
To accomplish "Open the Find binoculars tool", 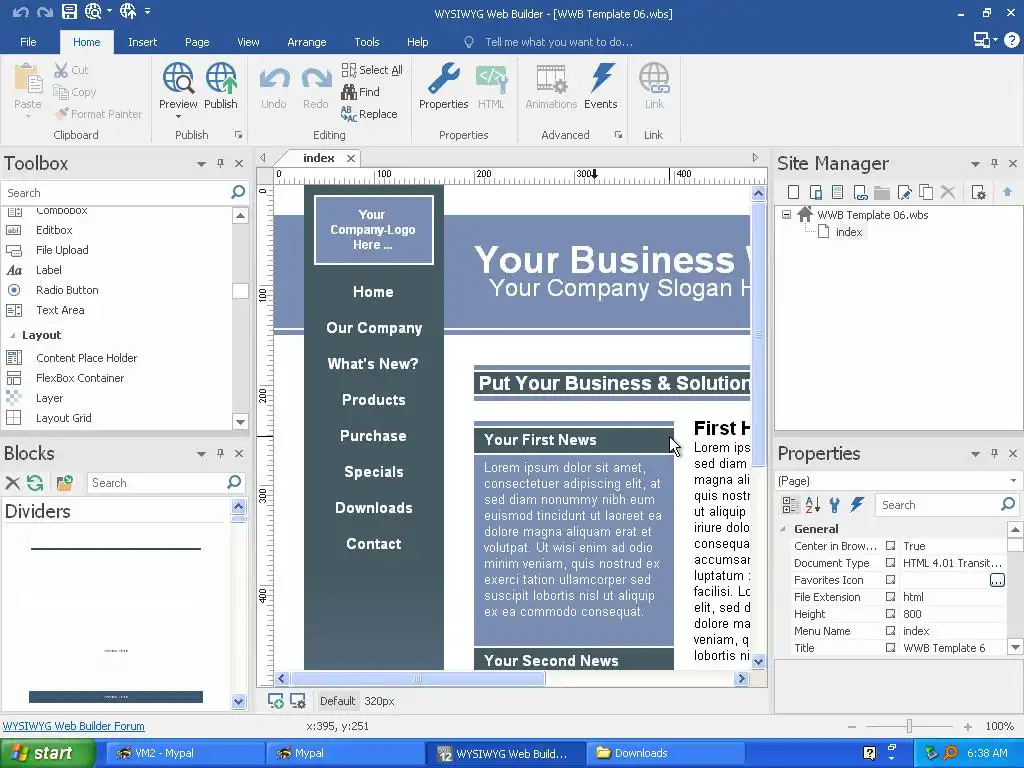I will point(360,92).
